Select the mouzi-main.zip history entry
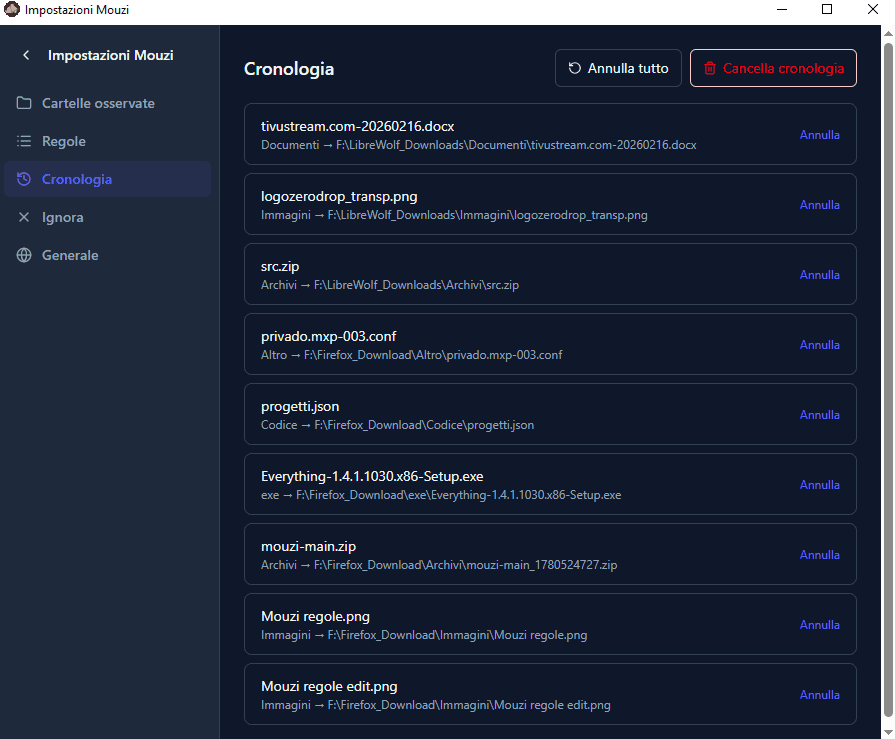This screenshot has width=895, height=739. point(550,554)
